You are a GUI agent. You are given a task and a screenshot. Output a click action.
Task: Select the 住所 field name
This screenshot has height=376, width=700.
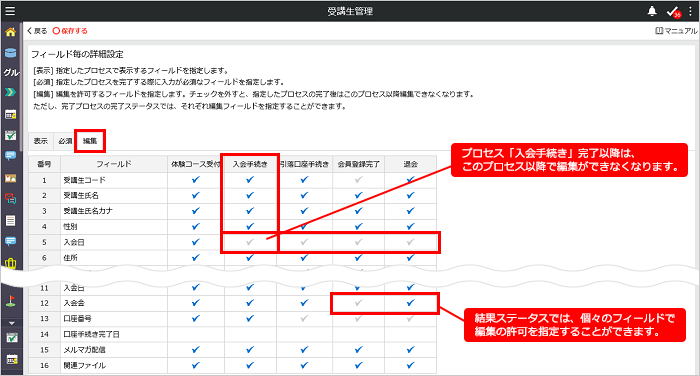tap(70, 258)
